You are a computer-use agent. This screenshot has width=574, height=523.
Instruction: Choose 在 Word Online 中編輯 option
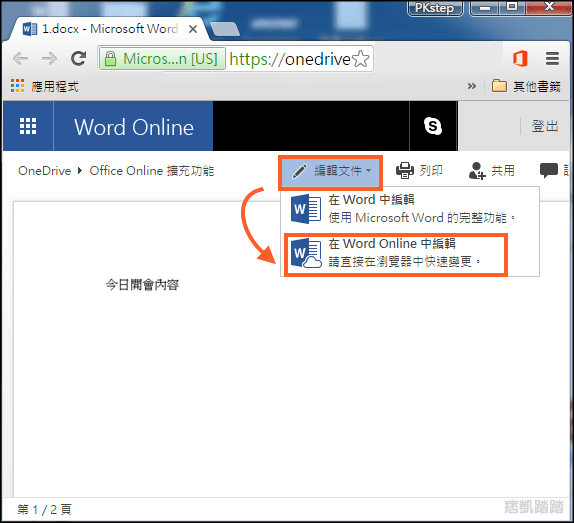coord(396,254)
